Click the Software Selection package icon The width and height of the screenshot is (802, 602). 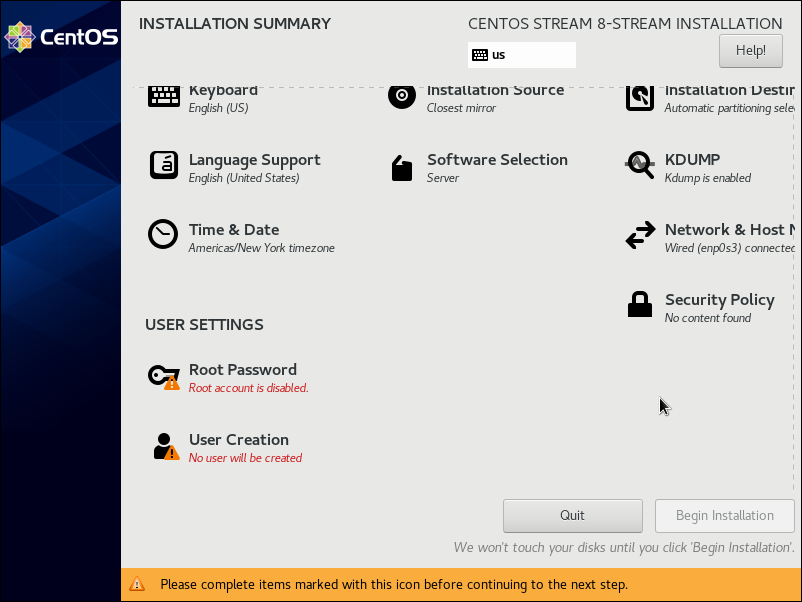coord(402,168)
